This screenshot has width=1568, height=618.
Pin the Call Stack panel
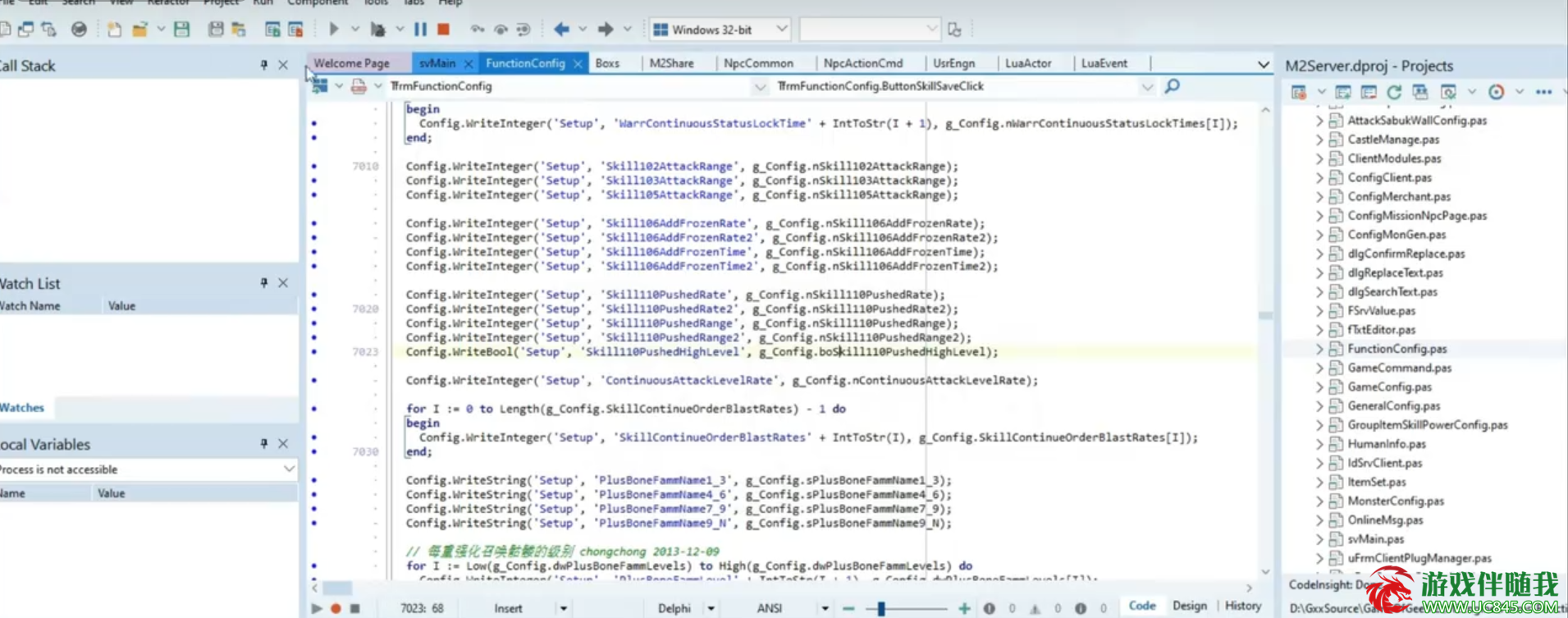click(263, 65)
